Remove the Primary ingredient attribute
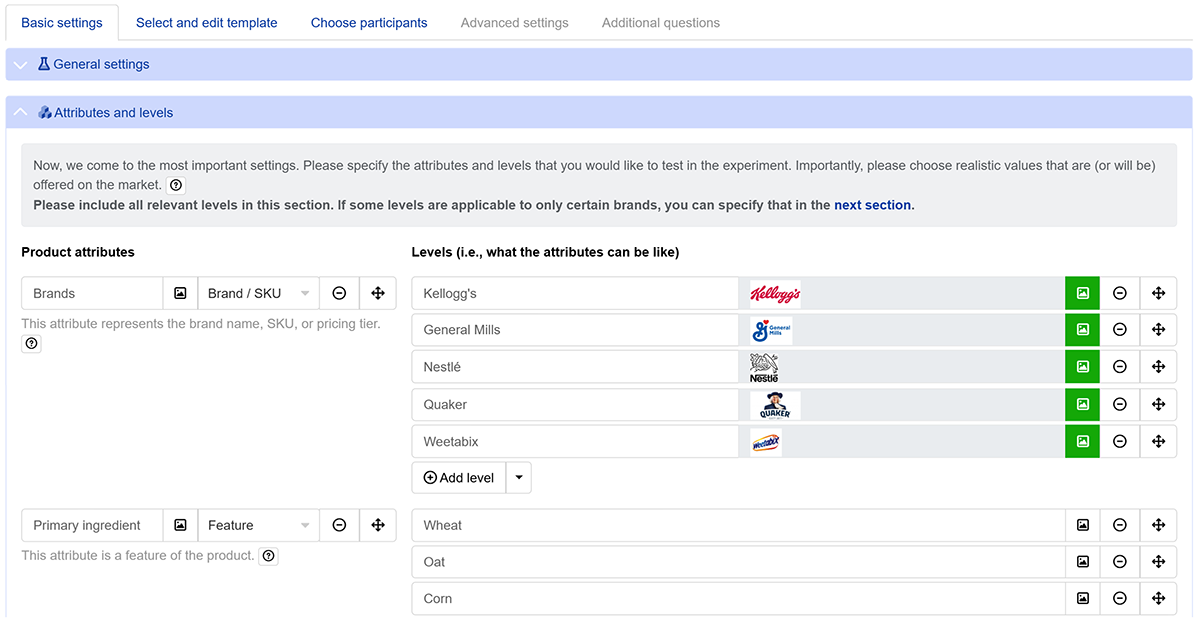 coord(339,525)
